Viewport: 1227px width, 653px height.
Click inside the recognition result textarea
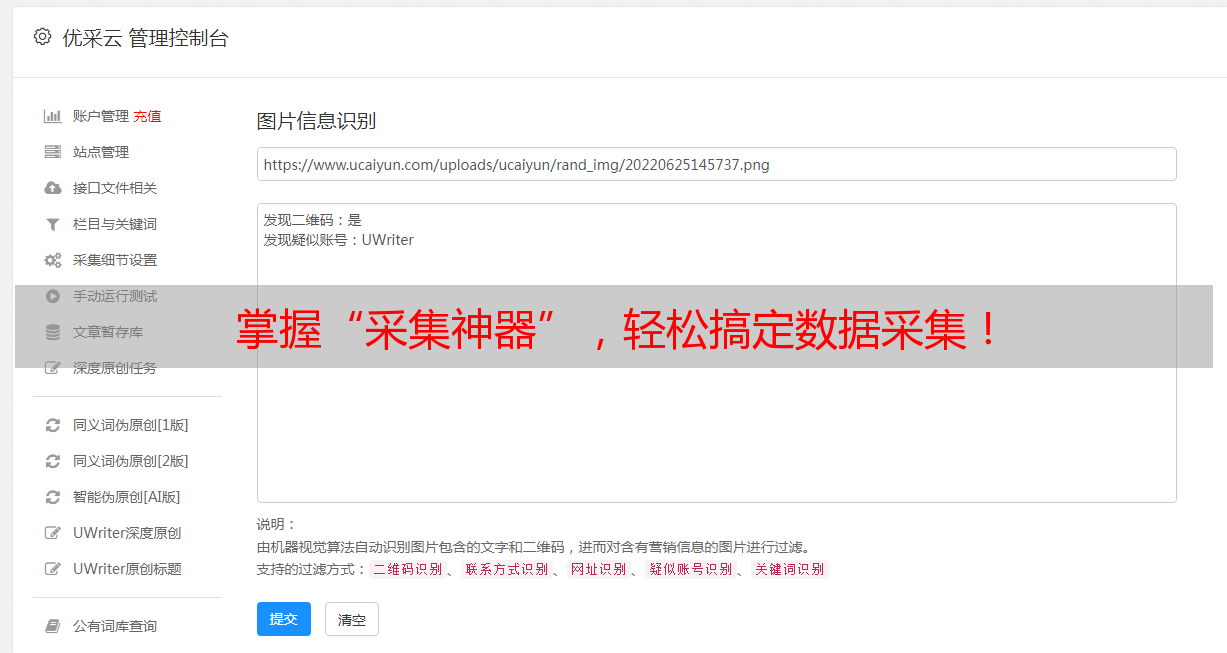click(716, 353)
